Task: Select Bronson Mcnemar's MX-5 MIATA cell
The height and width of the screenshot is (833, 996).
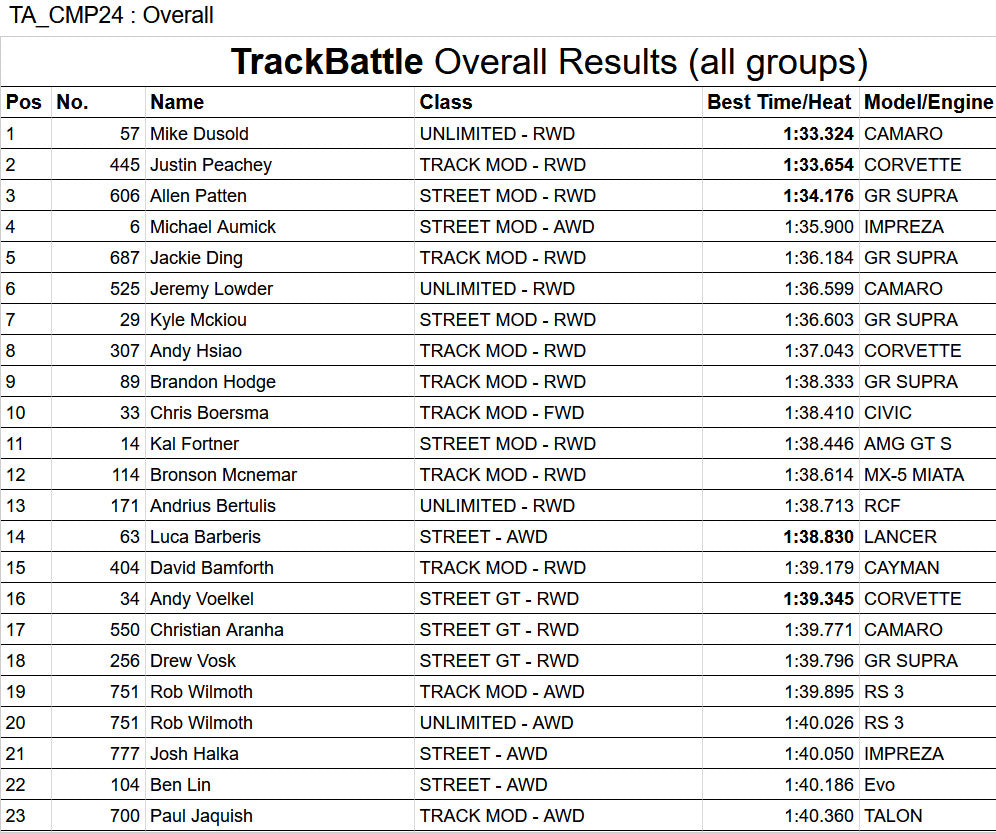Action: click(x=914, y=475)
